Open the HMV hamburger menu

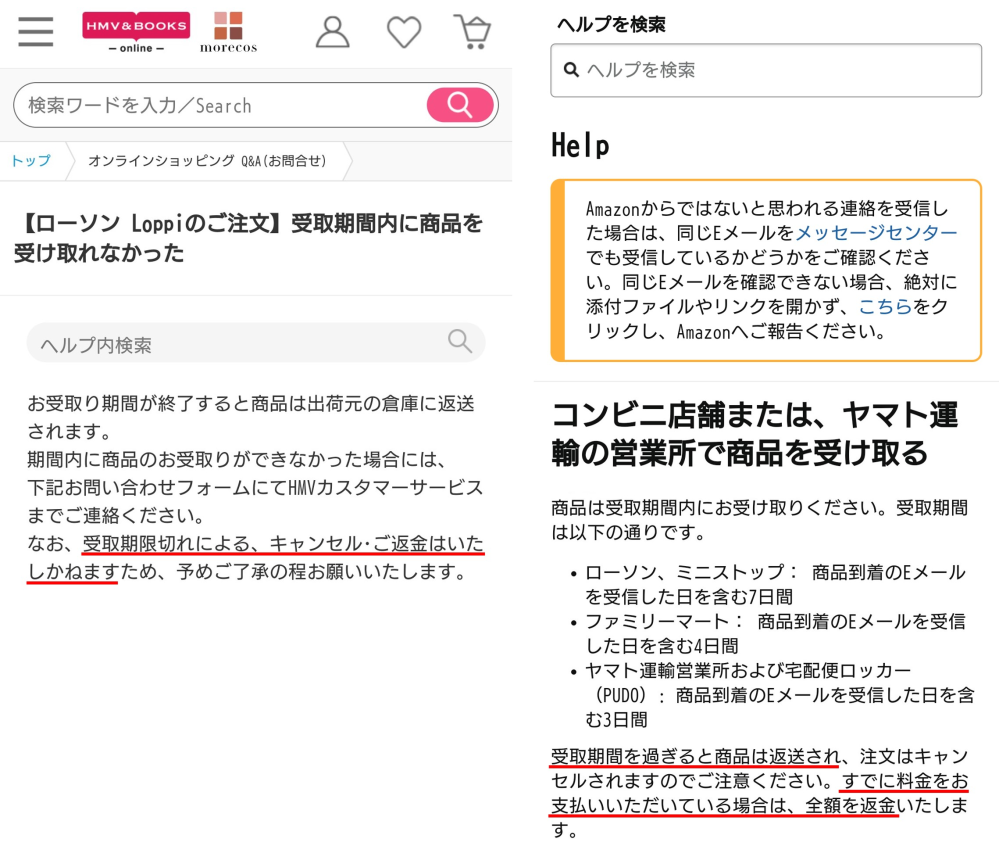pos(36,31)
